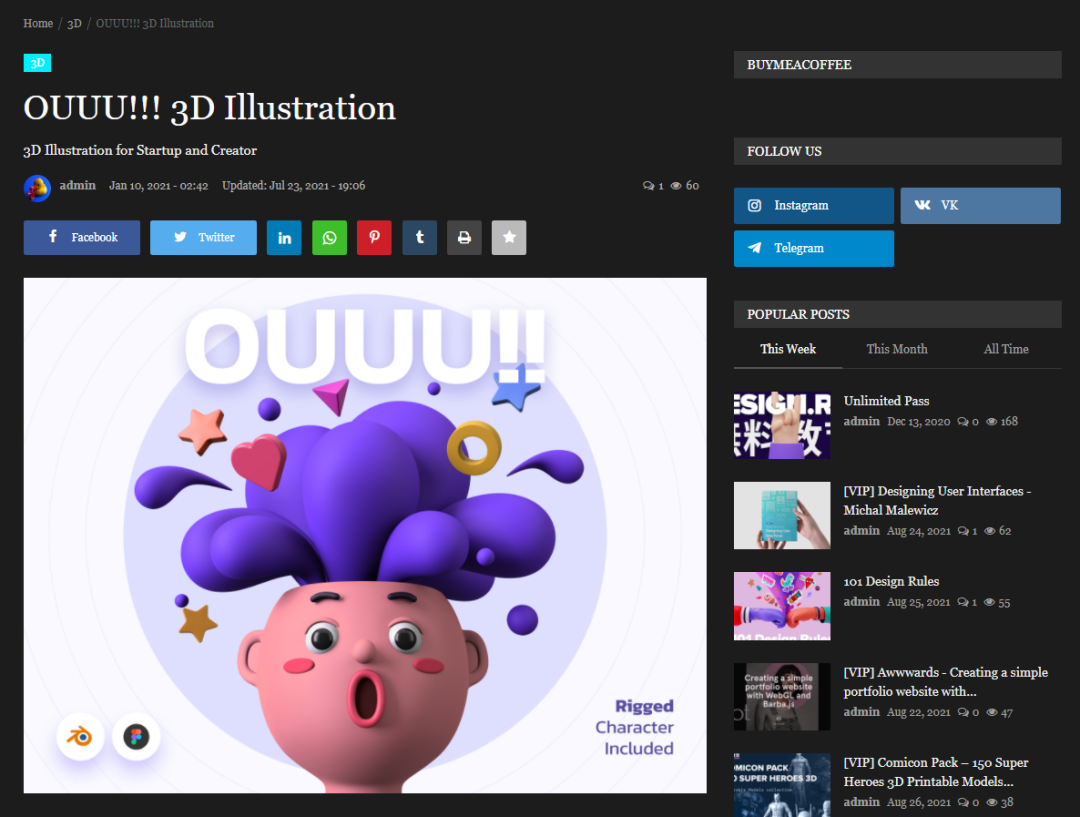1080x817 pixels.
Task: Click the comments count icon below the title
Action: coord(648,186)
